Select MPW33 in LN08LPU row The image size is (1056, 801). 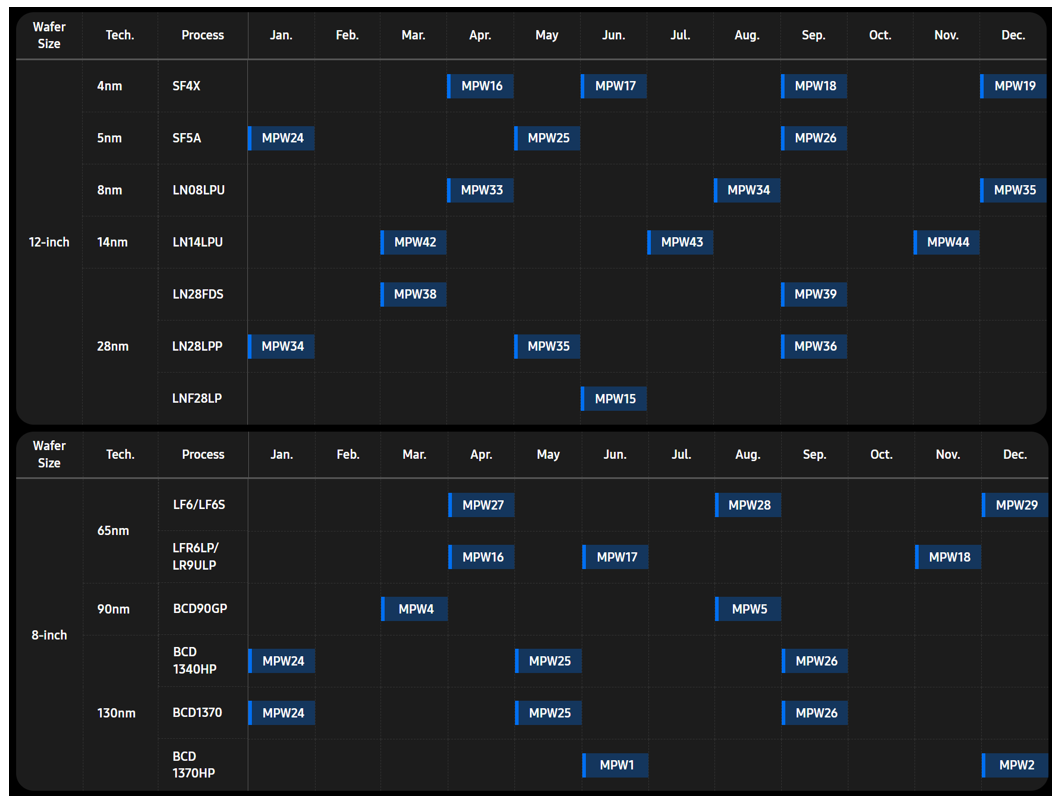coord(480,191)
